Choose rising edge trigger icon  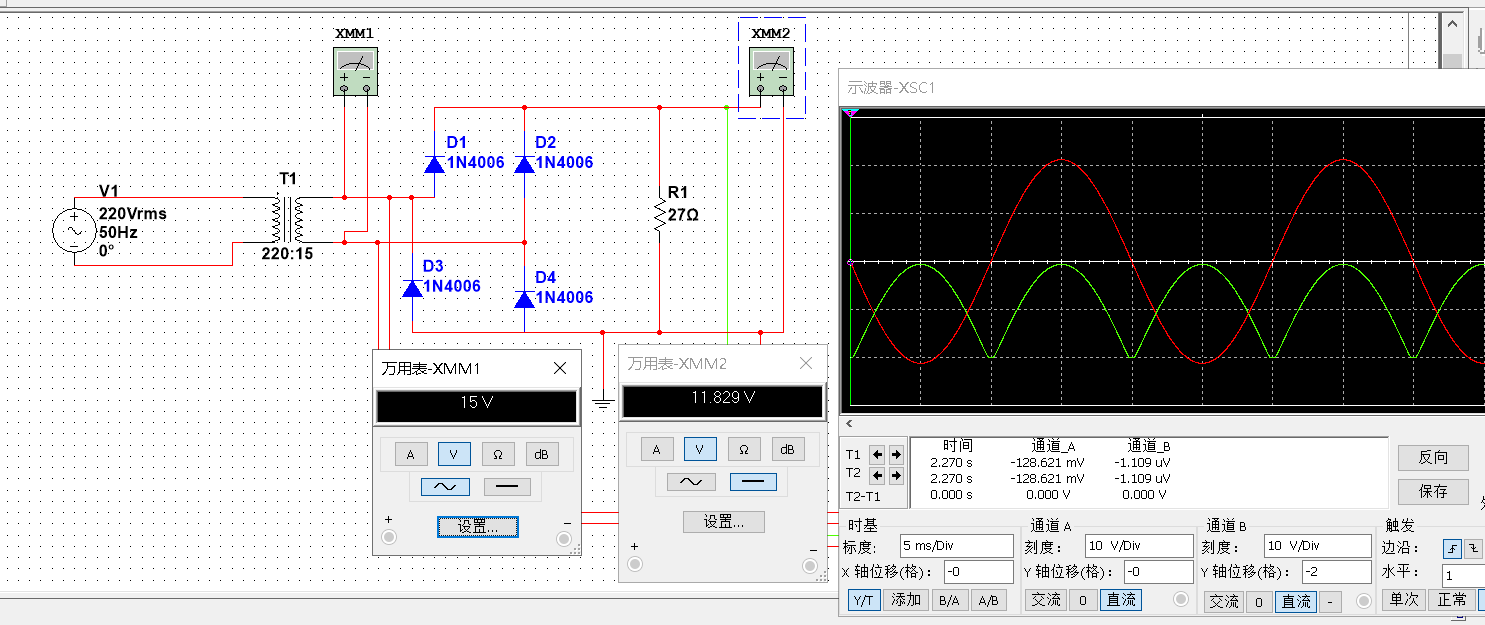pos(1451,548)
